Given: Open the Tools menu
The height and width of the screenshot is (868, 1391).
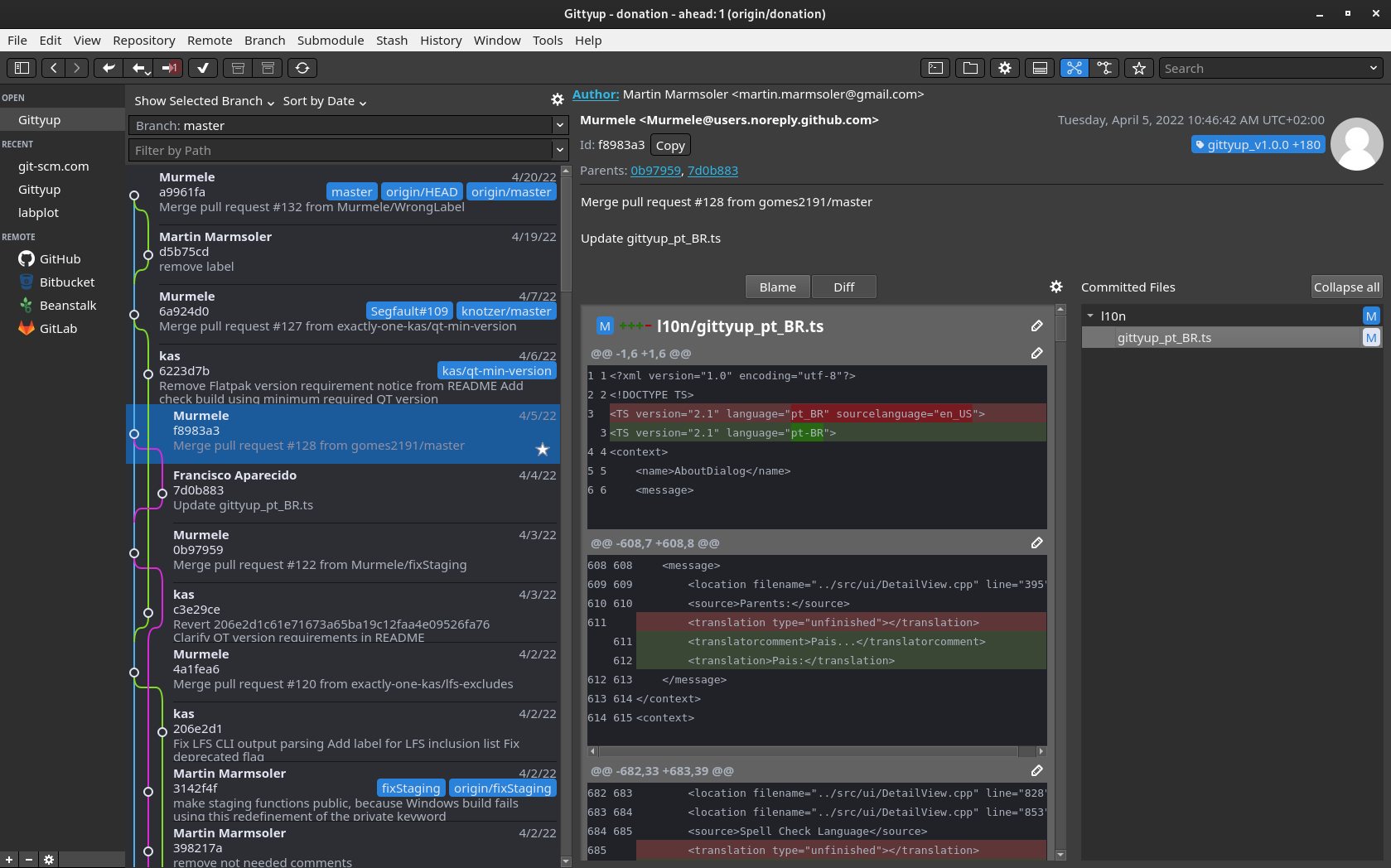Looking at the screenshot, I should (x=548, y=40).
